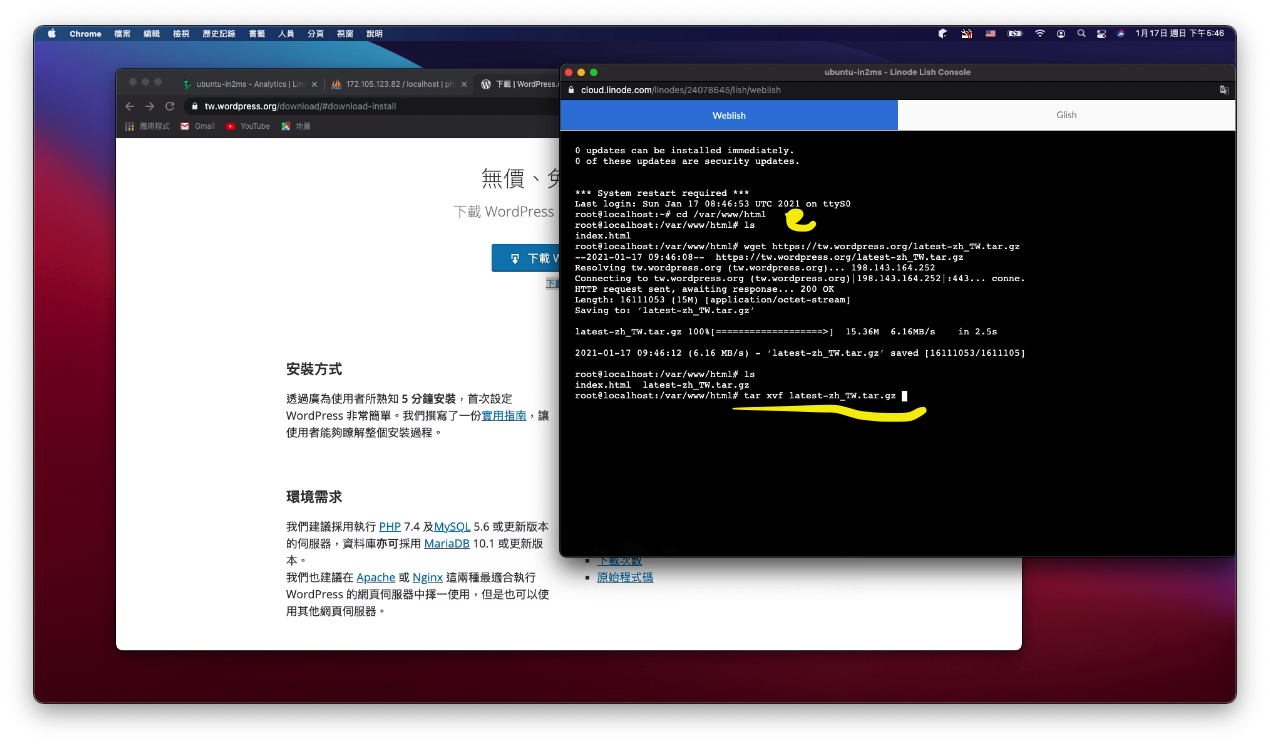The width and height of the screenshot is (1270, 745).
Task: Open Spotlight search icon
Action: [x=1081, y=33]
